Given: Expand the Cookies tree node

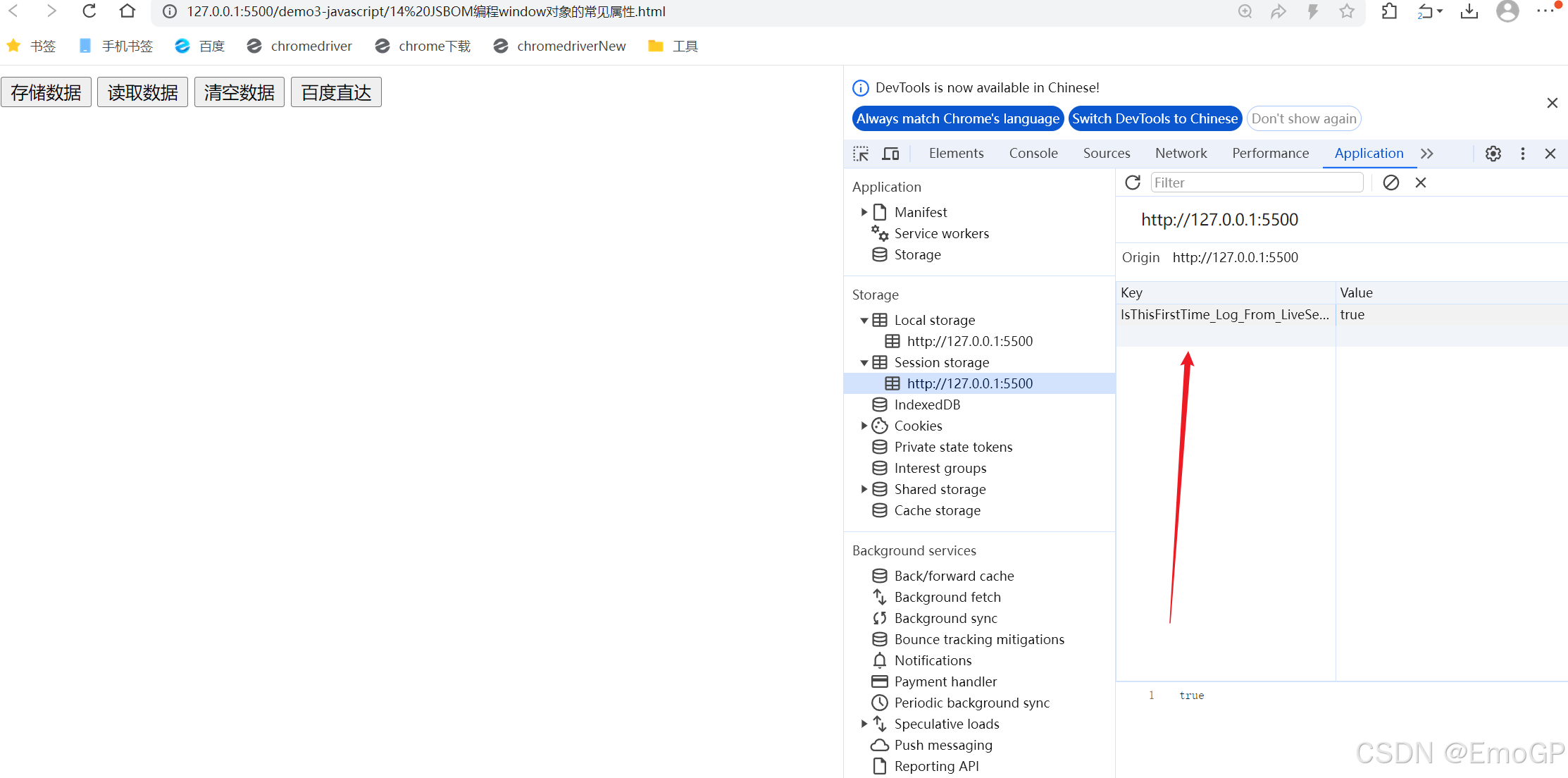Looking at the screenshot, I should pyautogui.click(x=864, y=426).
